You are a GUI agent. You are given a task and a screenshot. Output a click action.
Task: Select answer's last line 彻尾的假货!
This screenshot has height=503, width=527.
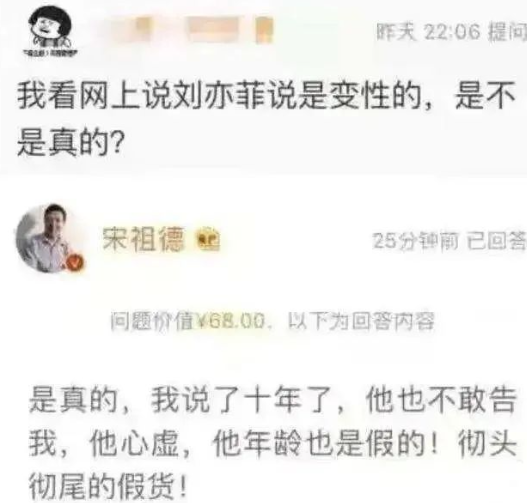click(108, 486)
